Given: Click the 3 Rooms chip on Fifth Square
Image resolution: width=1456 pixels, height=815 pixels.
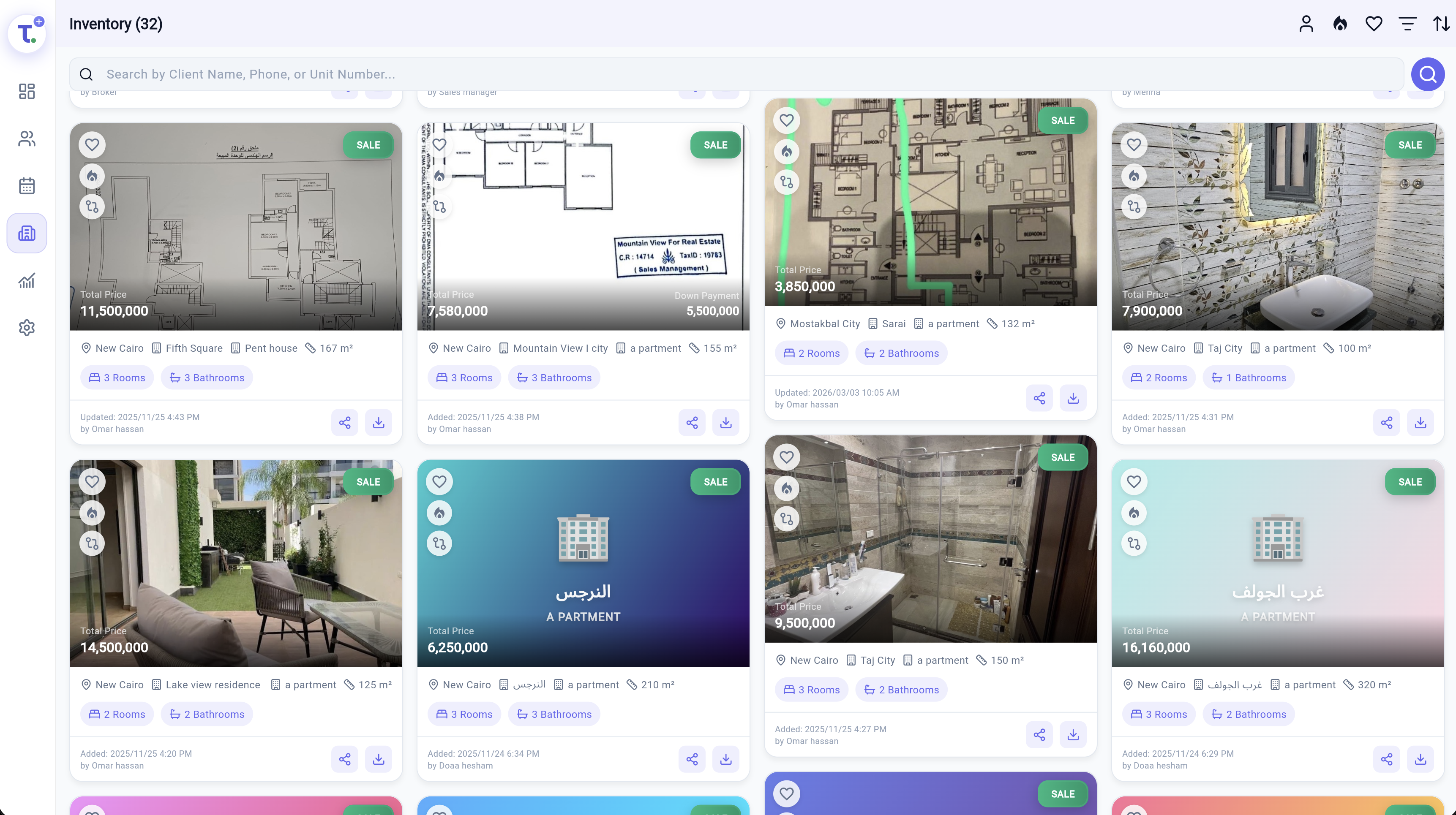Looking at the screenshot, I should 117,378.
